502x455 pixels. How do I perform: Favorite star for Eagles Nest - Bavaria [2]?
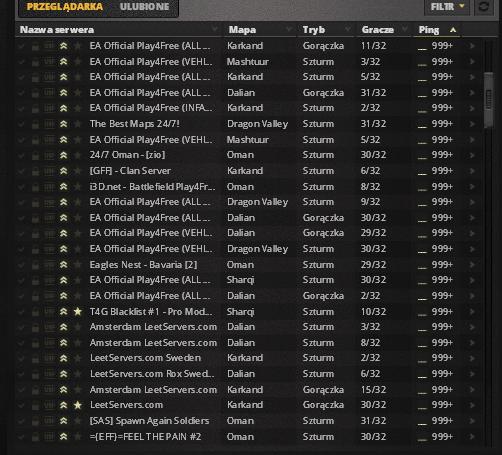tap(78, 265)
